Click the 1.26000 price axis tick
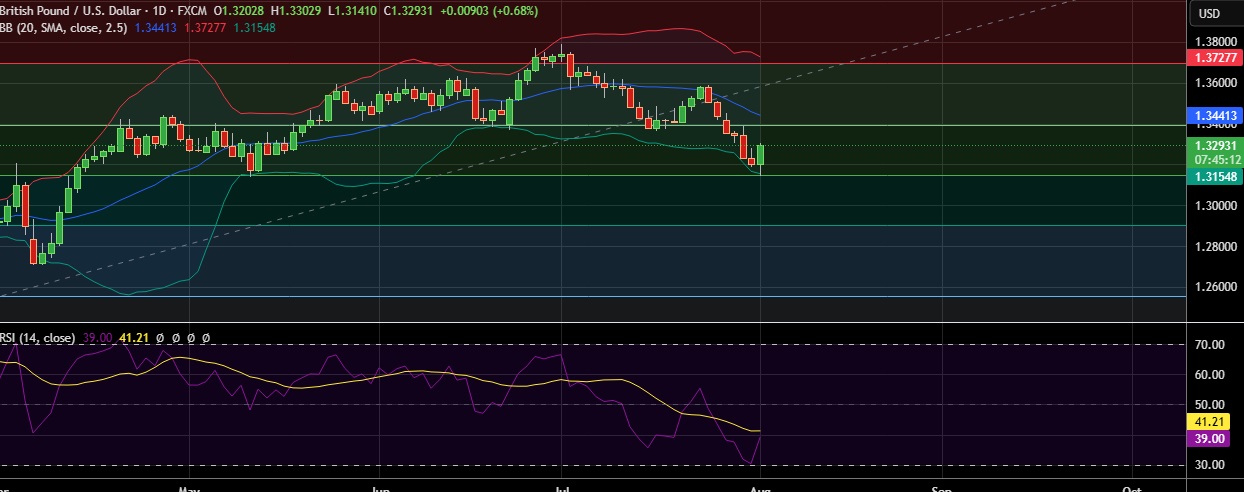Image resolution: width=1244 pixels, height=492 pixels. (x=1218, y=287)
